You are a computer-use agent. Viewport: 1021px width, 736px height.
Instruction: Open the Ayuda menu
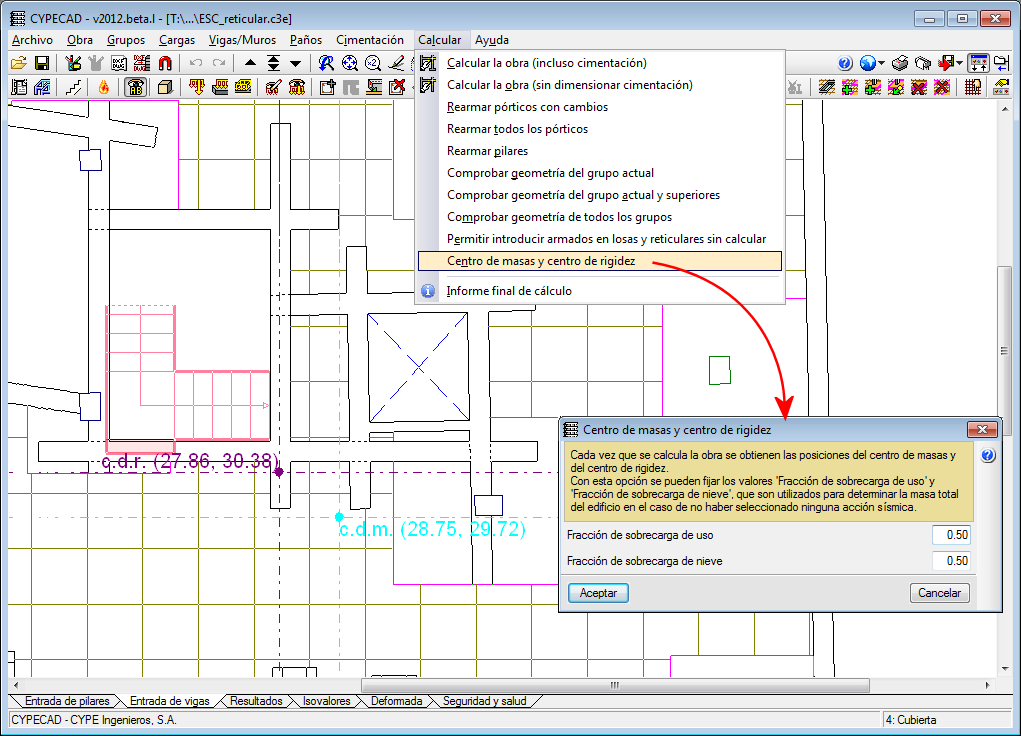coord(492,40)
